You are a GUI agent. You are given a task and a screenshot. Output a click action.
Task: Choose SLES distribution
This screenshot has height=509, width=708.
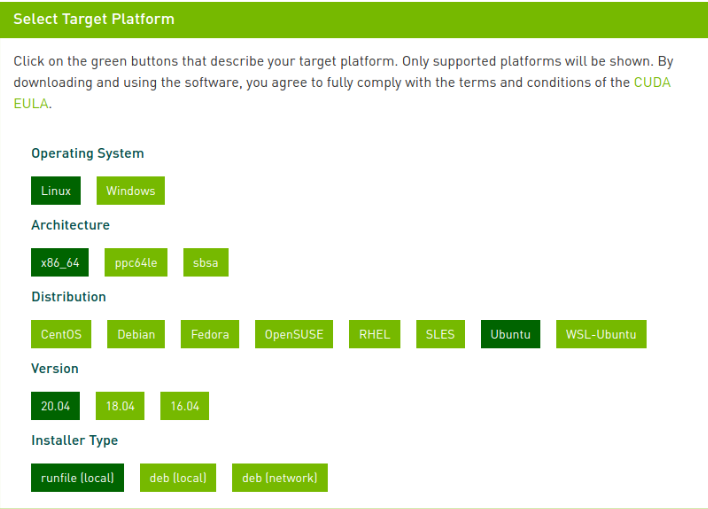click(440, 334)
